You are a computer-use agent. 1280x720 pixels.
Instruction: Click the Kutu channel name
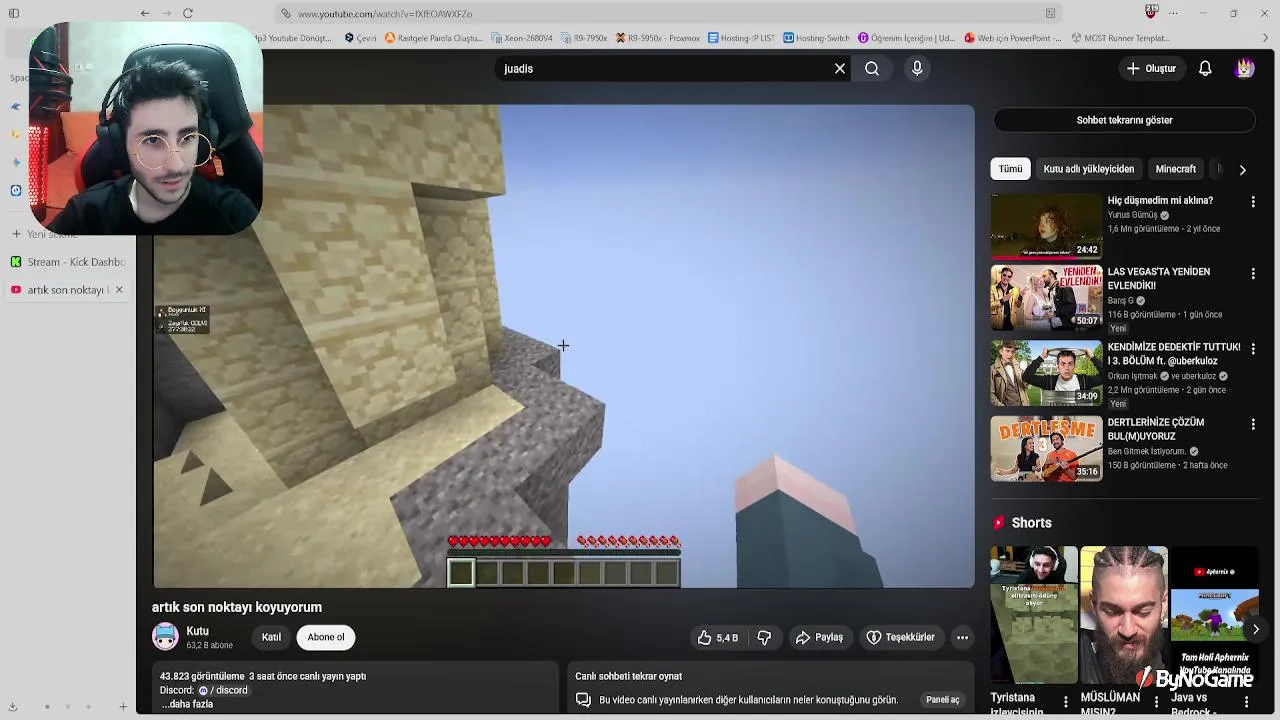[x=197, y=631]
